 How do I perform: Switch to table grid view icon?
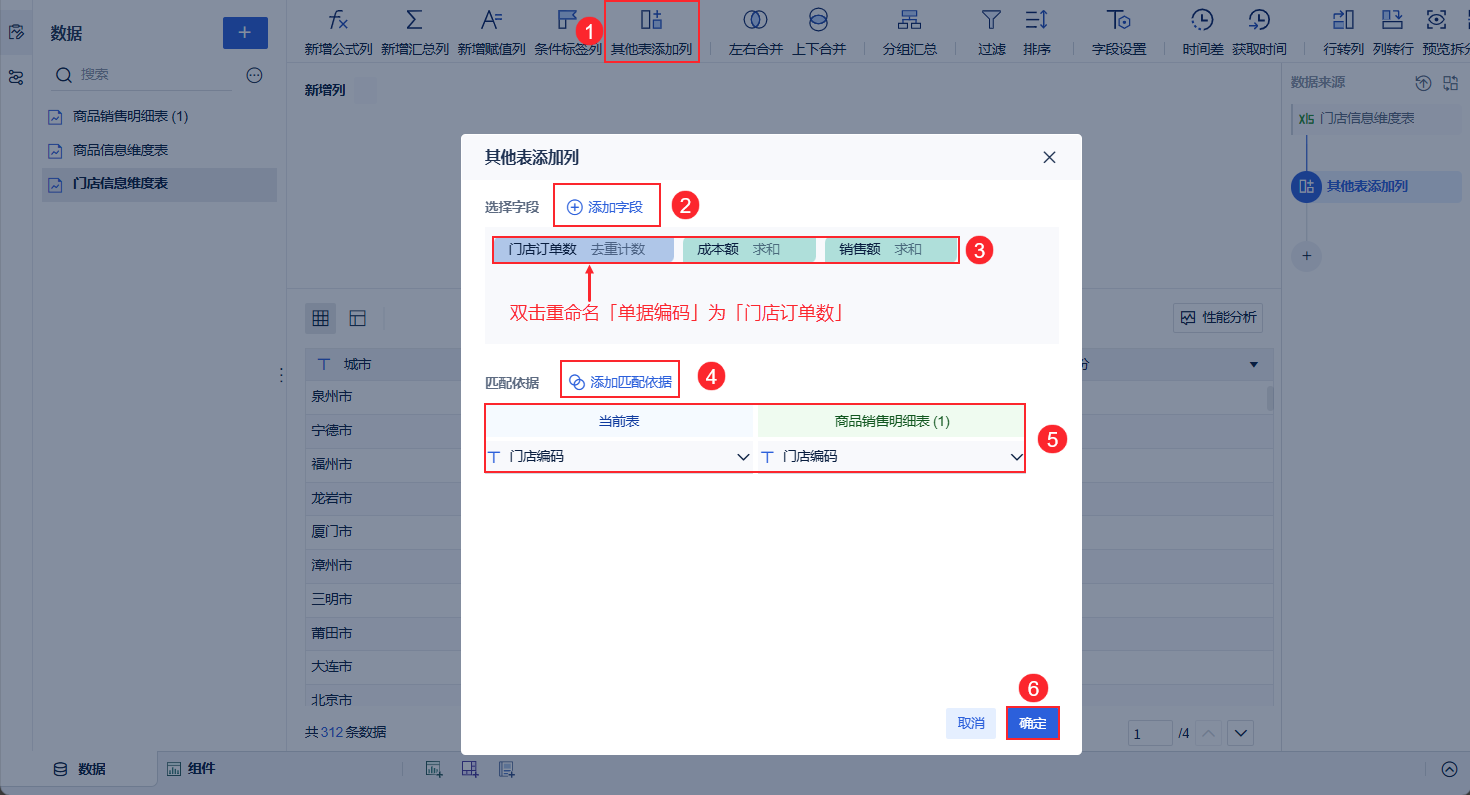click(321, 318)
